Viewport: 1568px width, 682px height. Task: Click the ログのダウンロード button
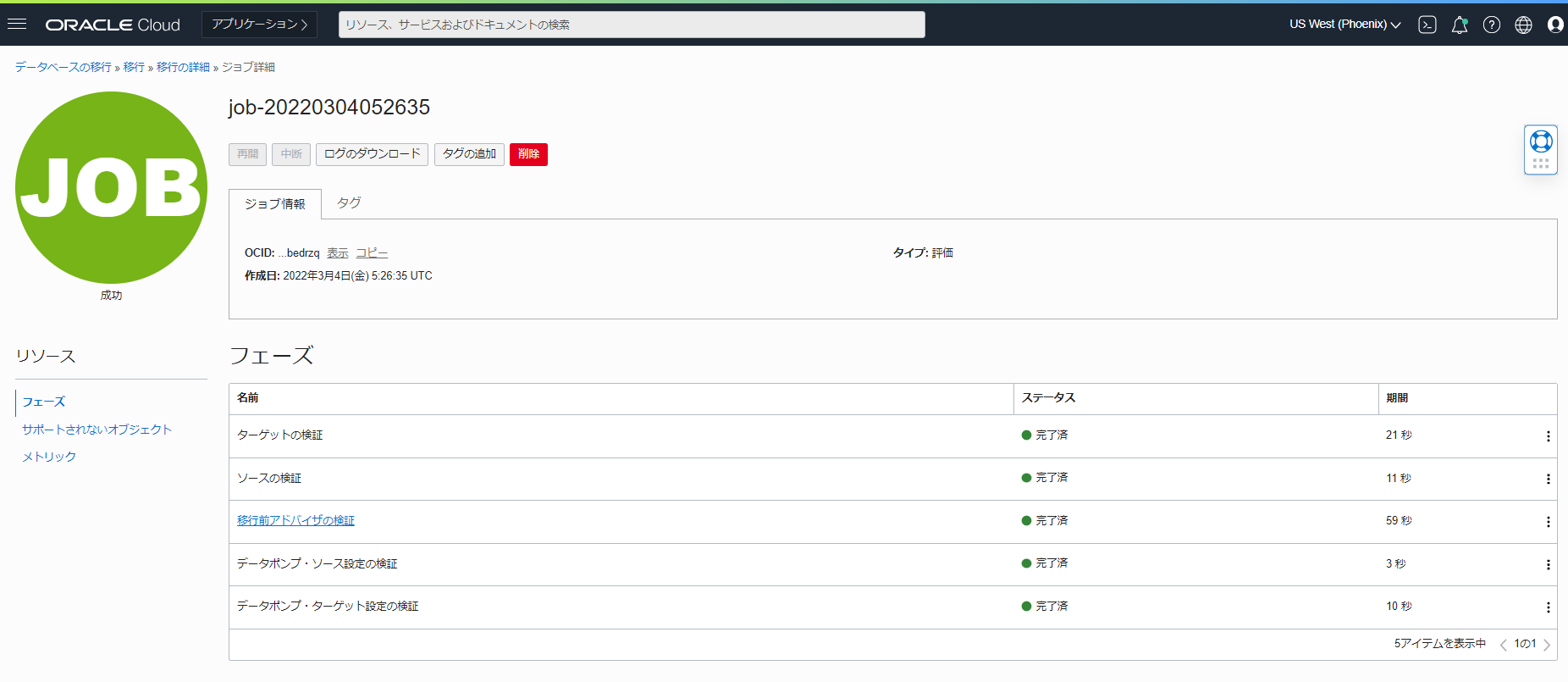372,154
